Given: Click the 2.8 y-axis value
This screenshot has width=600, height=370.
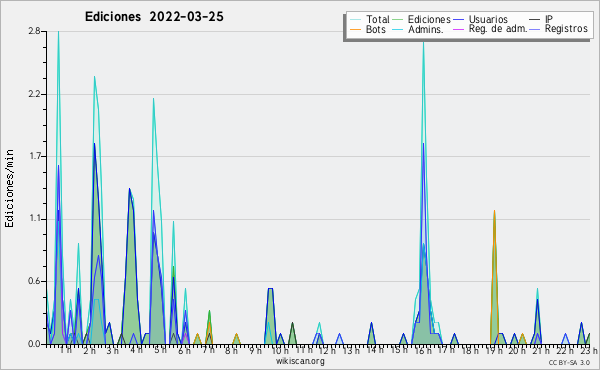Looking at the screenshot, I should 34,31.
